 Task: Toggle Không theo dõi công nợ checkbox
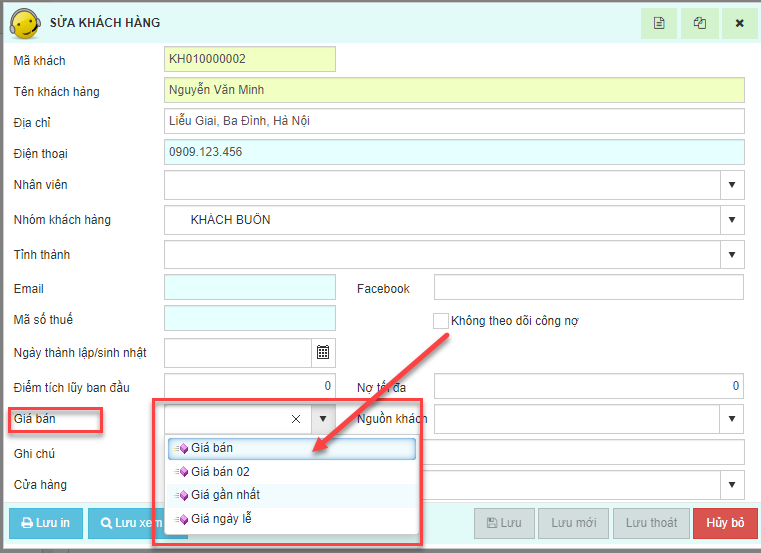440,321
